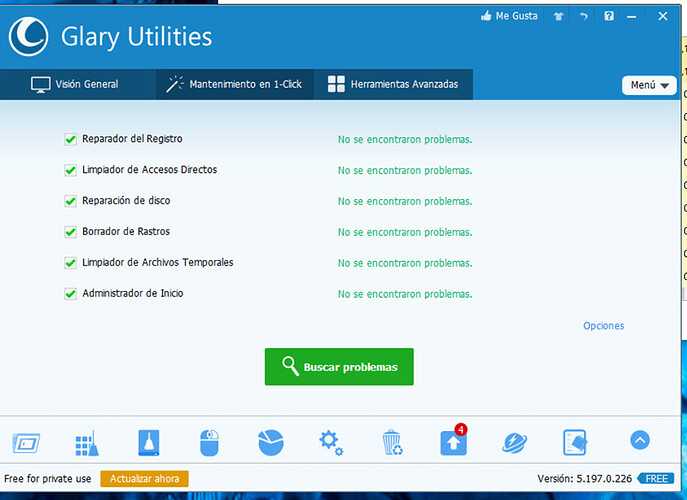687x500 pixels.
Task: Uncheck Administrador de Inicio checkbox
Action: 70,294
